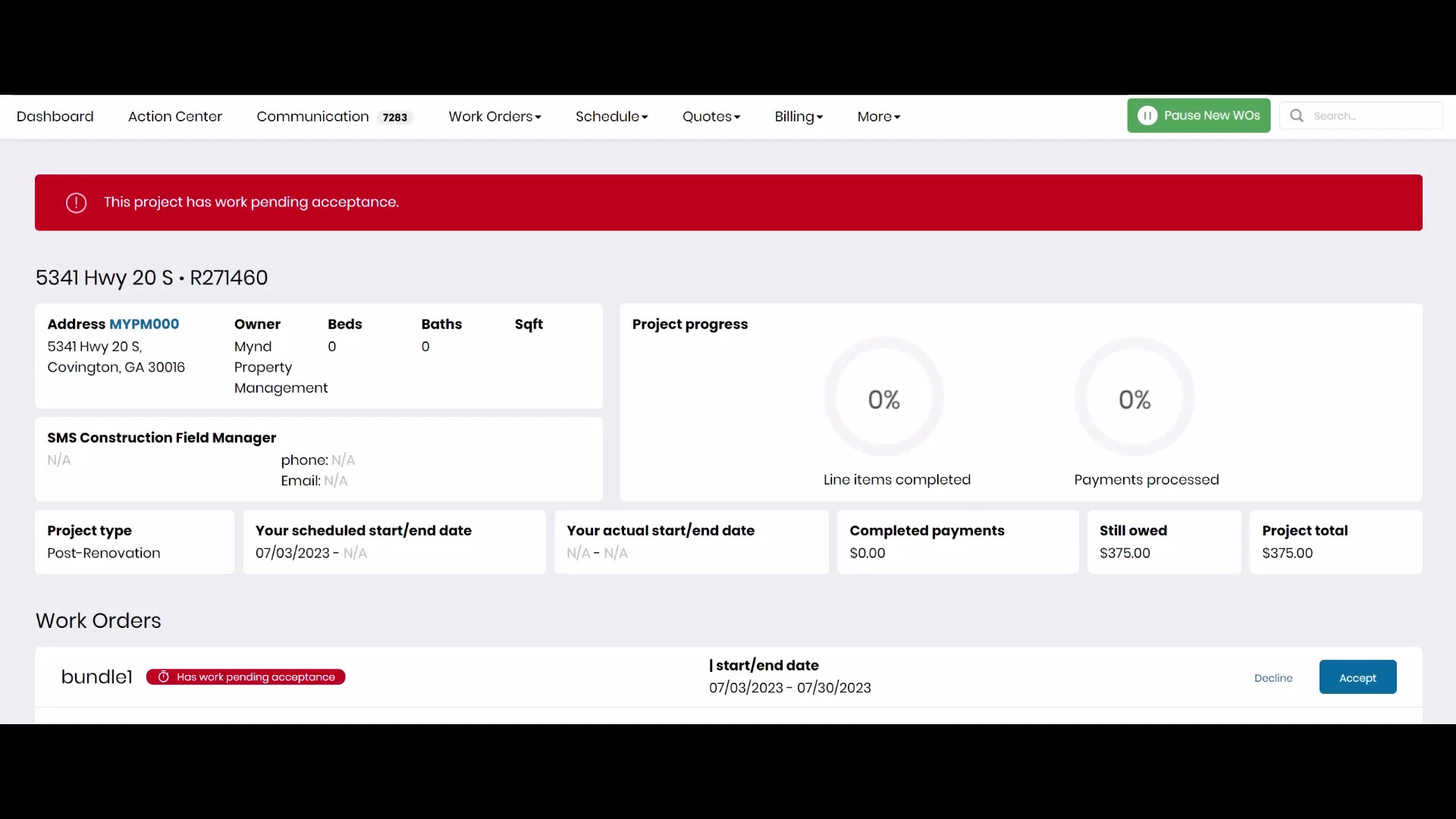Click the Communication 7283 count badge

394,117
